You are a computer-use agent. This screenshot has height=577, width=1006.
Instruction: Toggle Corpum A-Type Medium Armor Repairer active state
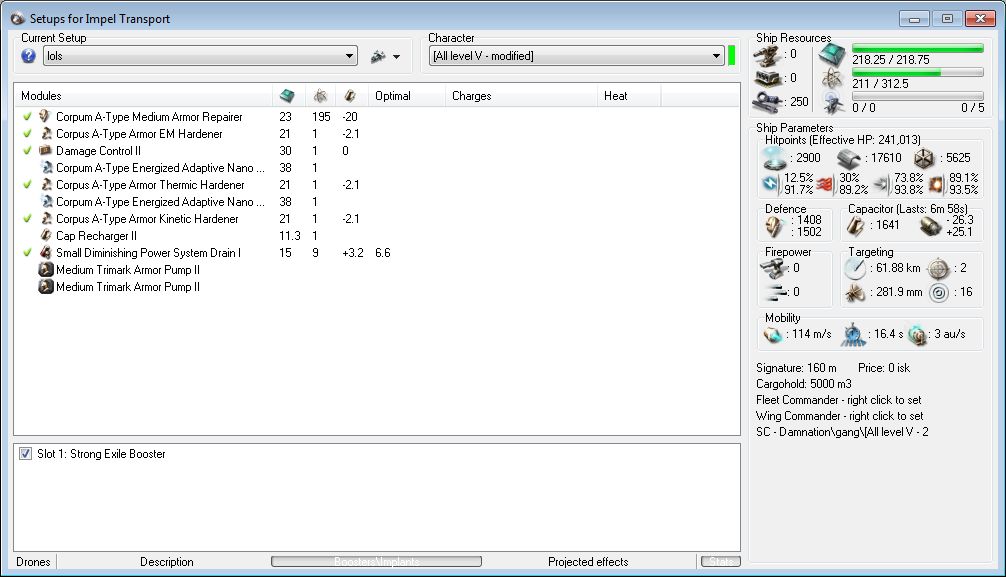[27, 117]
